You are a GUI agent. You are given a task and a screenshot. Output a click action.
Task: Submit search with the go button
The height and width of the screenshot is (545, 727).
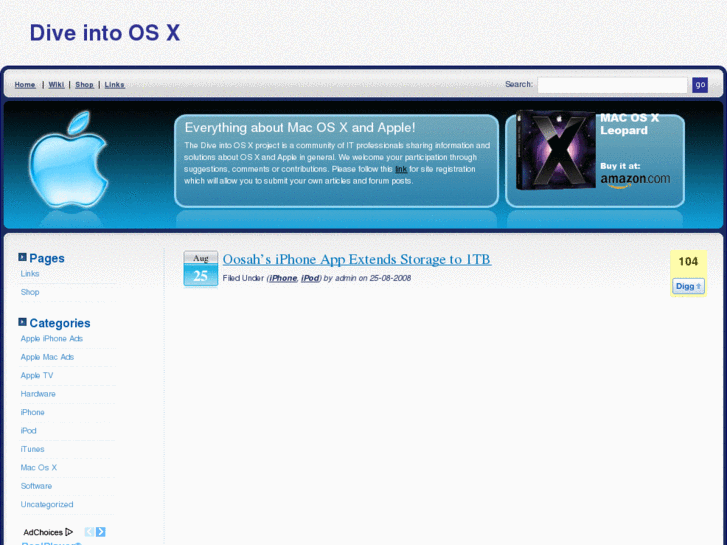click(x=700, y=85)
